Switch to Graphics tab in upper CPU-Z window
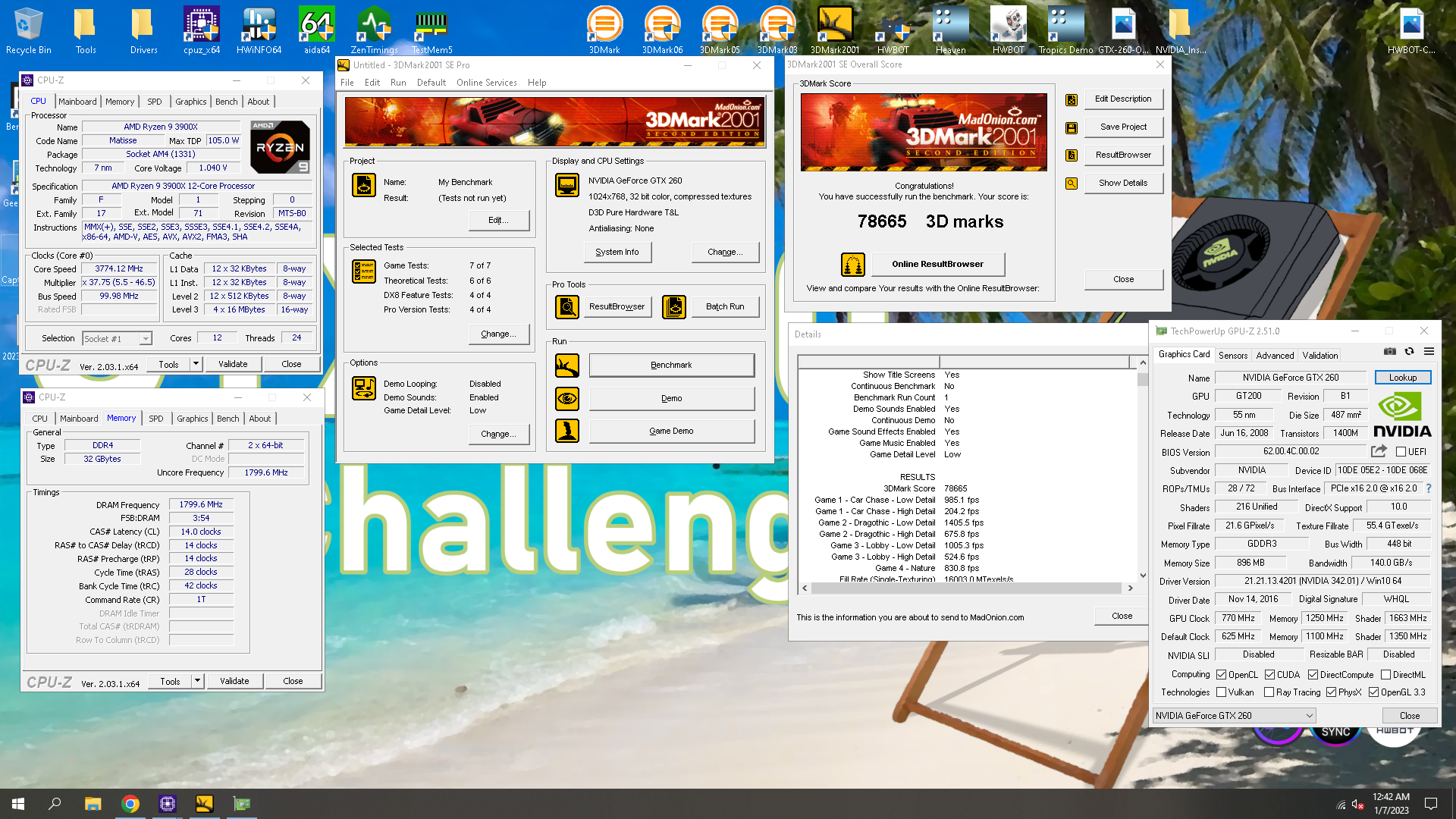The height and width of the screenshot is (819, 1456). point(190,102)
